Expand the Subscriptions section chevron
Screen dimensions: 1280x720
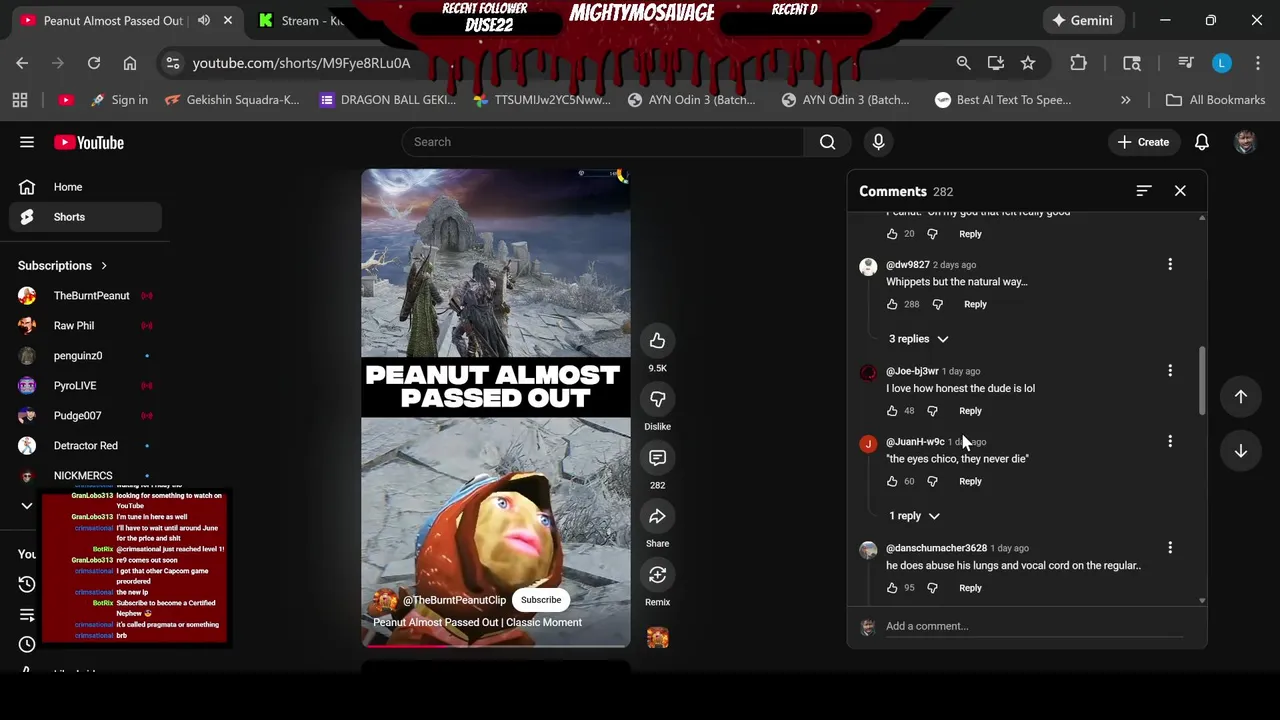103,266
